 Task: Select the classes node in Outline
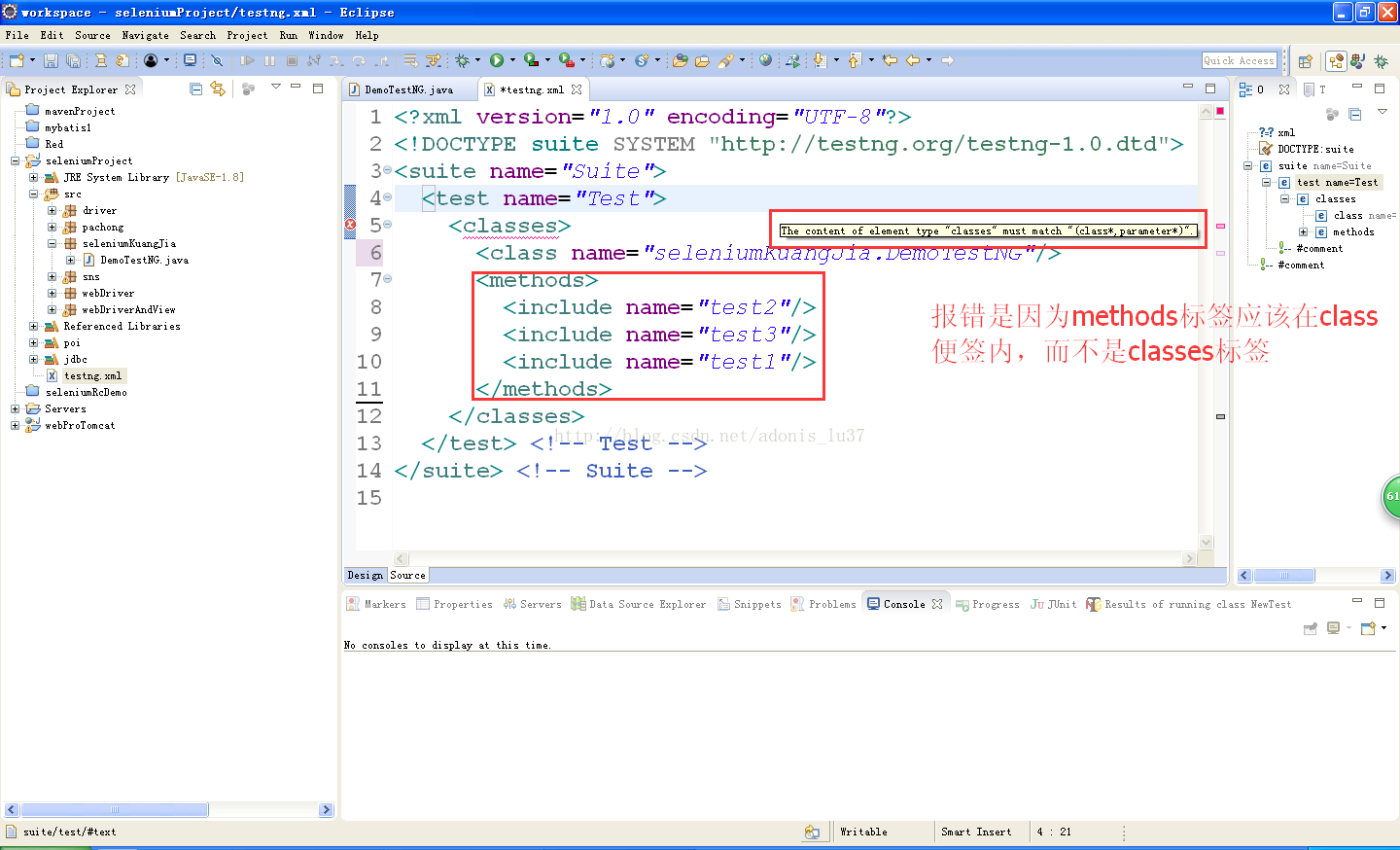1335,199
